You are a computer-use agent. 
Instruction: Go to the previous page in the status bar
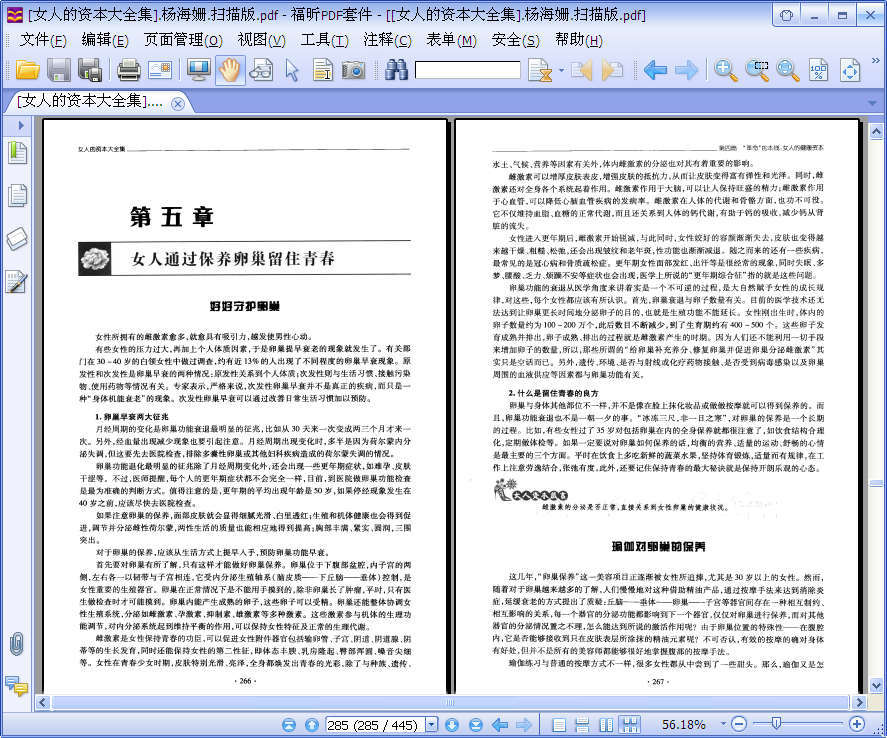tap(312, 724)
